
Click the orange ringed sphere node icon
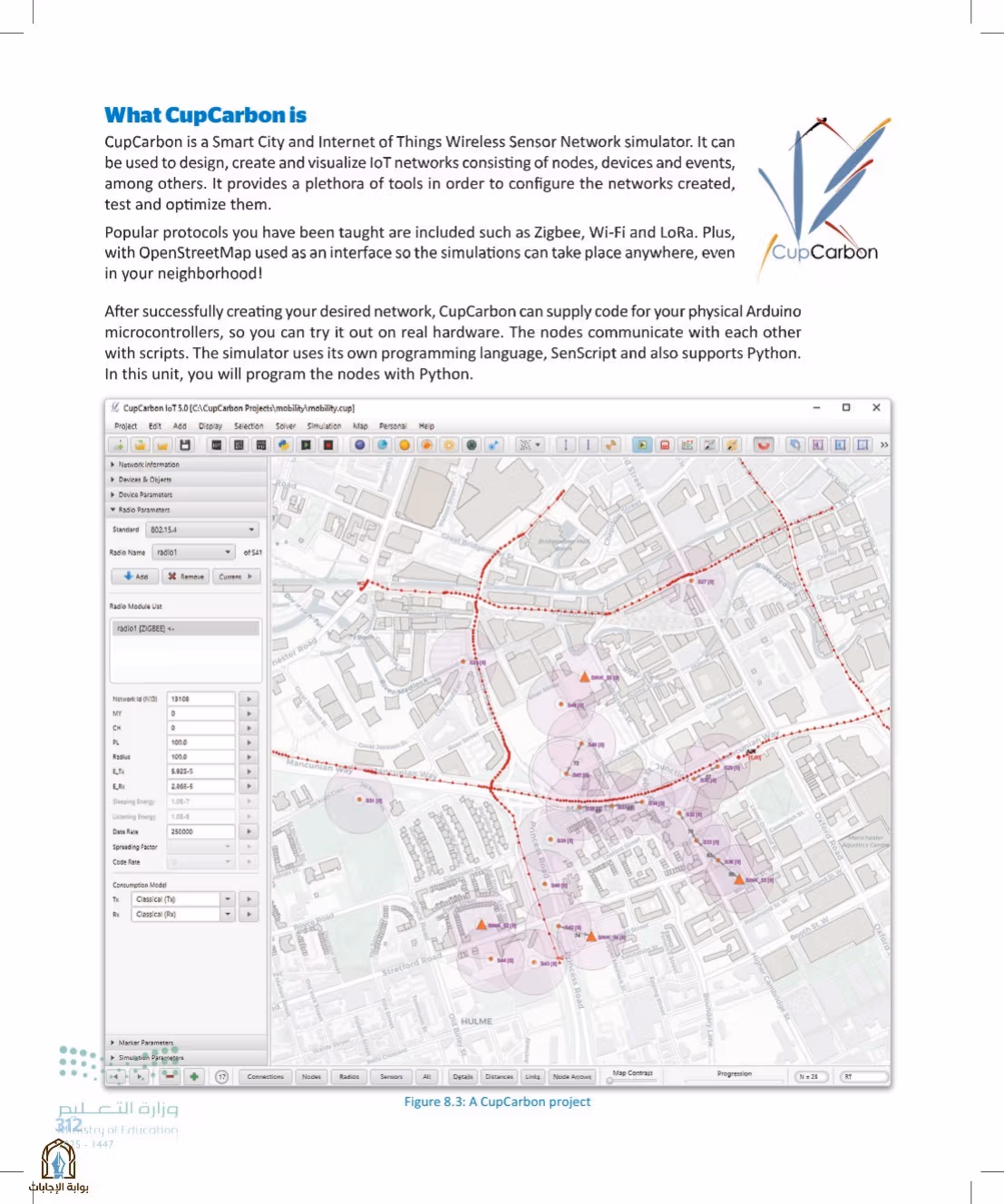pyautogui.click(x=427, y=445)
